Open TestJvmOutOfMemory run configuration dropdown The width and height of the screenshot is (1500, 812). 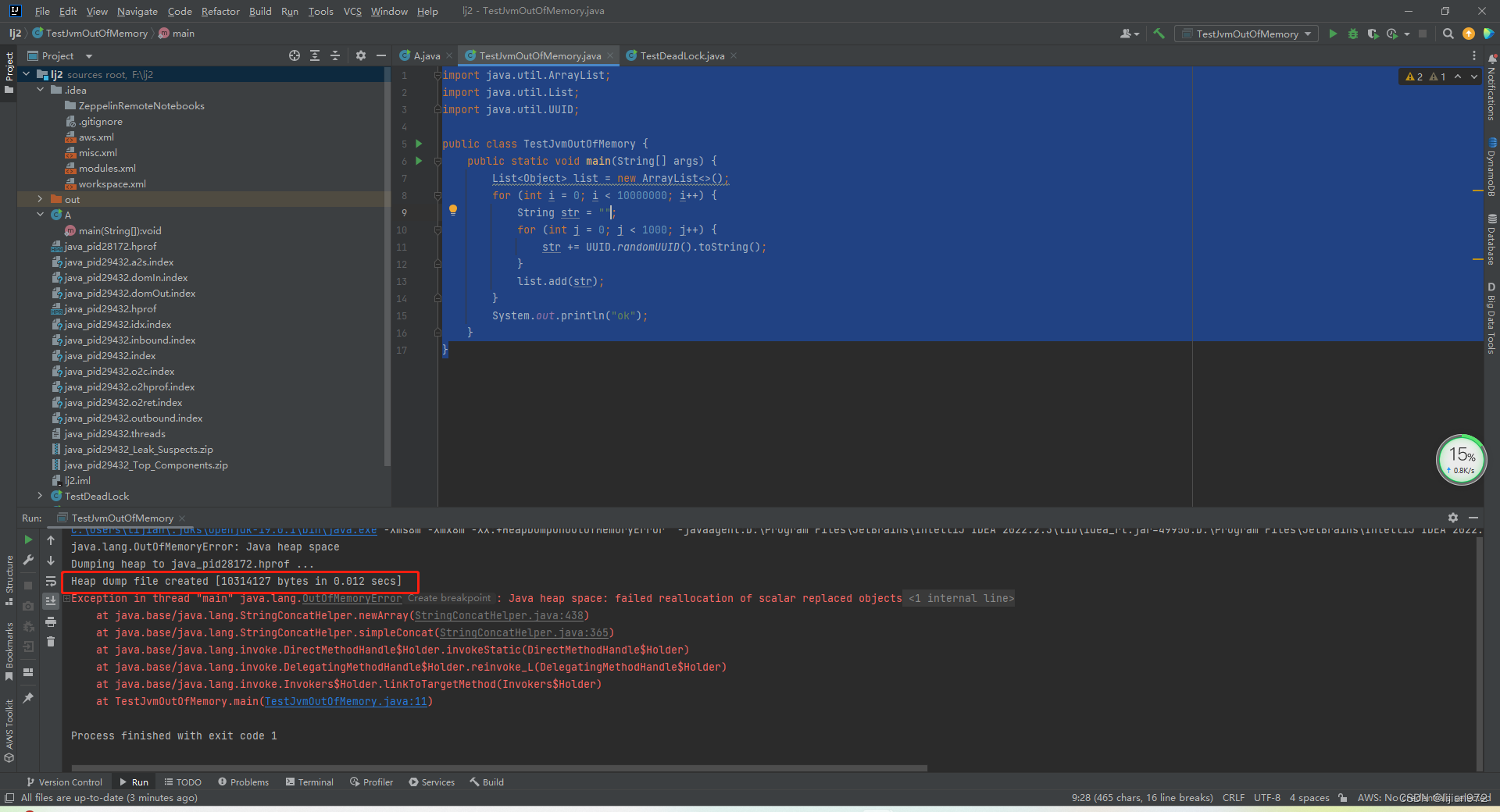point(1246,34)
